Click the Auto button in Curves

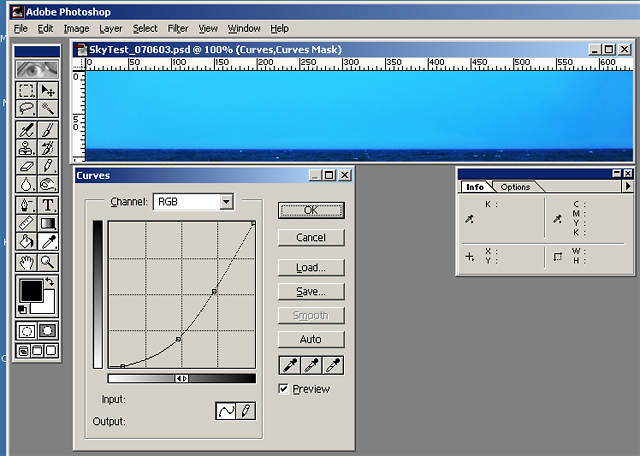tap(310, 340)
